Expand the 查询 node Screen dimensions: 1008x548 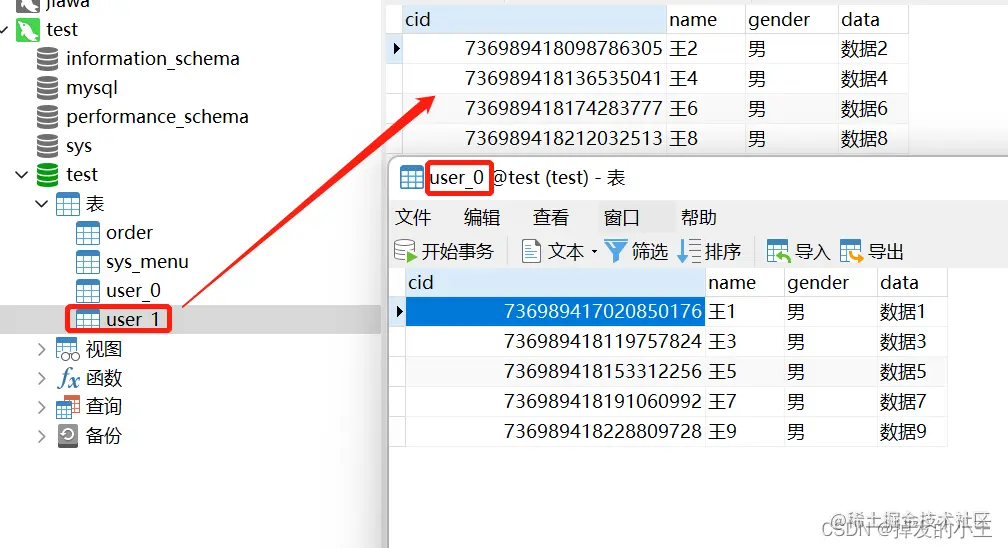coord(42,407)
